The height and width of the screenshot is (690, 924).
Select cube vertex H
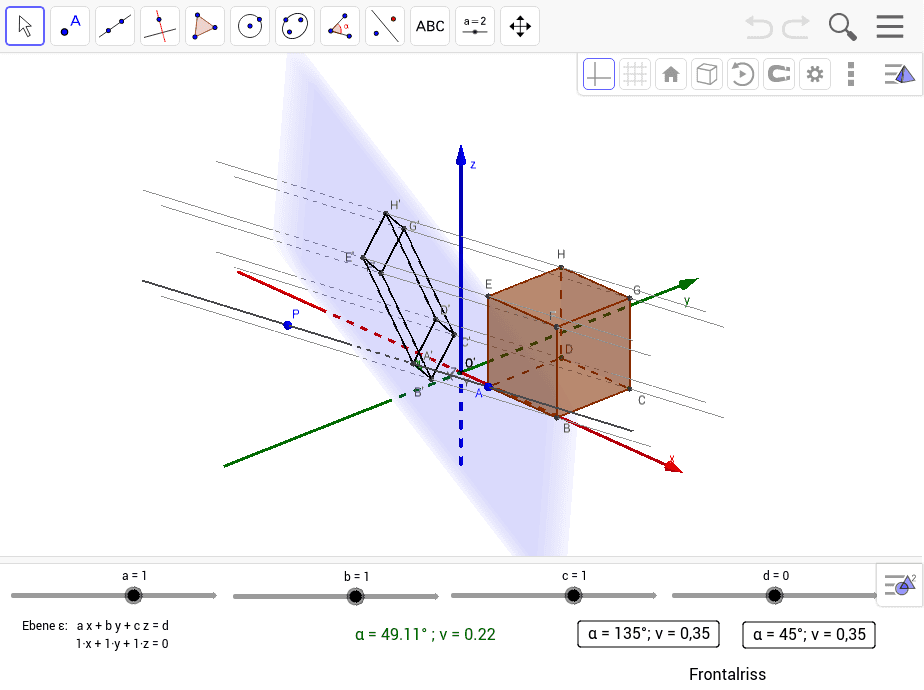tap(561, 268)
